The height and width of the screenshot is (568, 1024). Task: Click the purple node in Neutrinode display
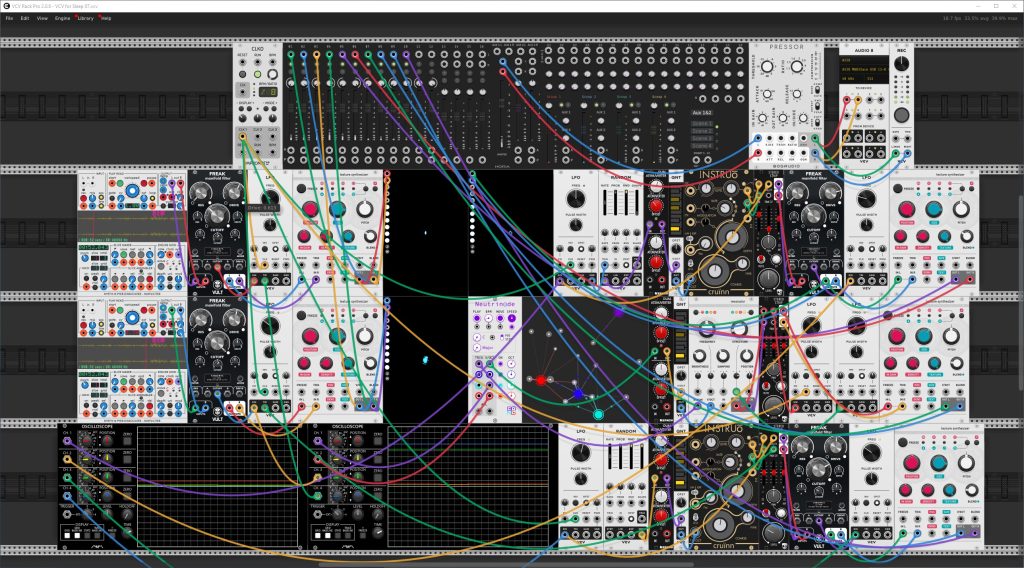618,313
